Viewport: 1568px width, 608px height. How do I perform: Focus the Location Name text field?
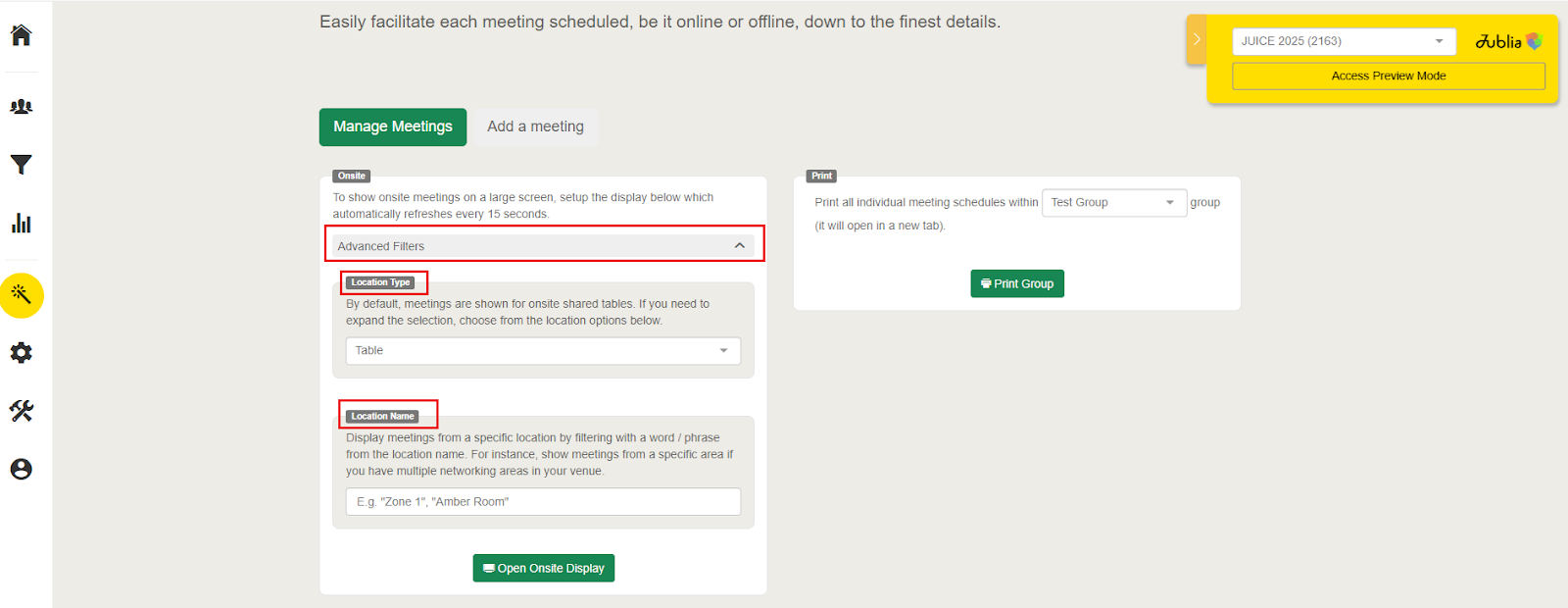(x=543, y=502)
